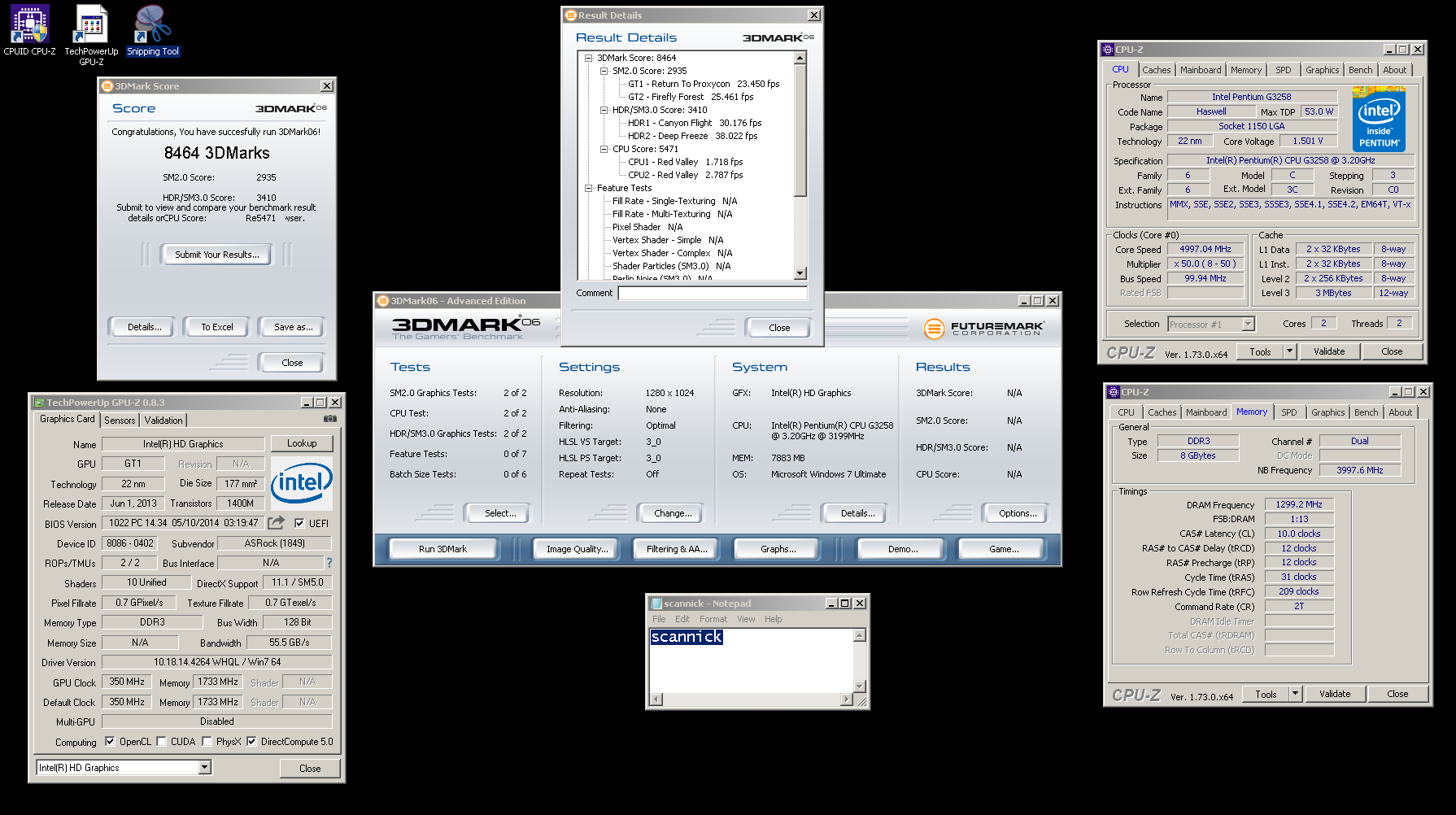Click the BIOS version share icon in GPU-Z

(277, 523)
